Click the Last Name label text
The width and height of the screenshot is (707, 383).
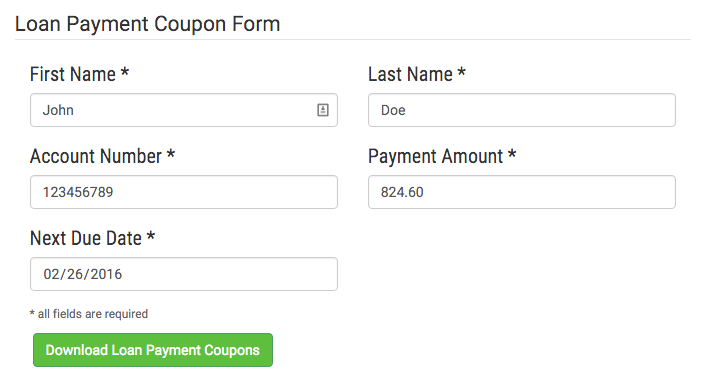point(410,74)
